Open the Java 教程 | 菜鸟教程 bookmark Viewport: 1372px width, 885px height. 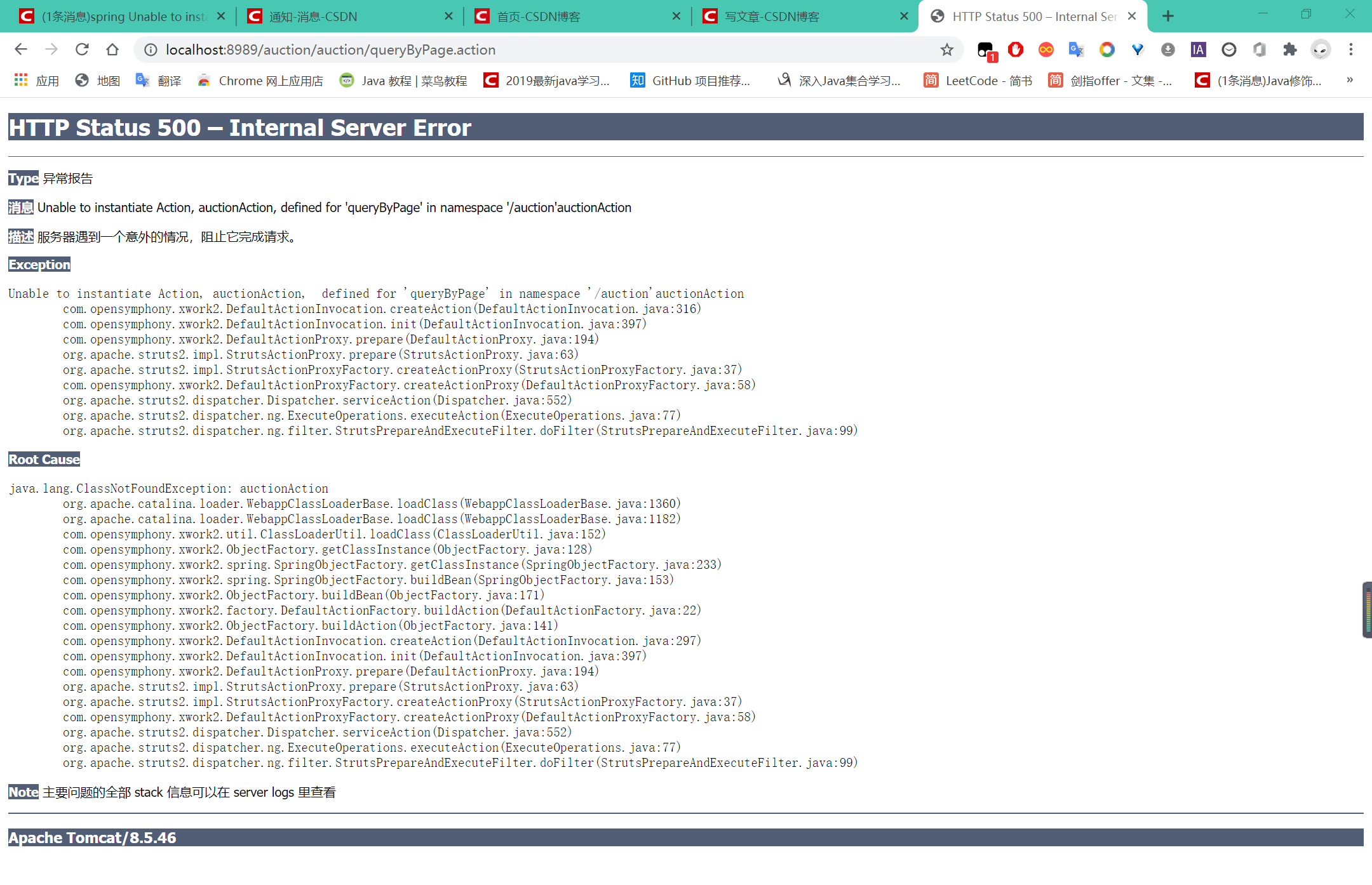pos(414,80)
